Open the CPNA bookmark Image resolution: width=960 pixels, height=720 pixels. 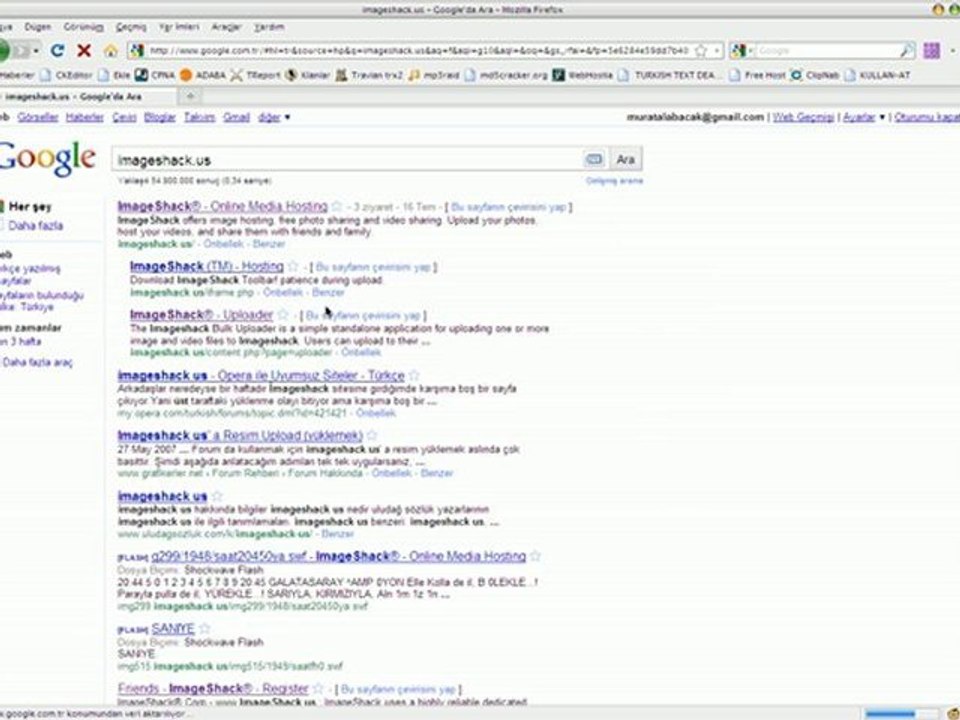[155, 75]
